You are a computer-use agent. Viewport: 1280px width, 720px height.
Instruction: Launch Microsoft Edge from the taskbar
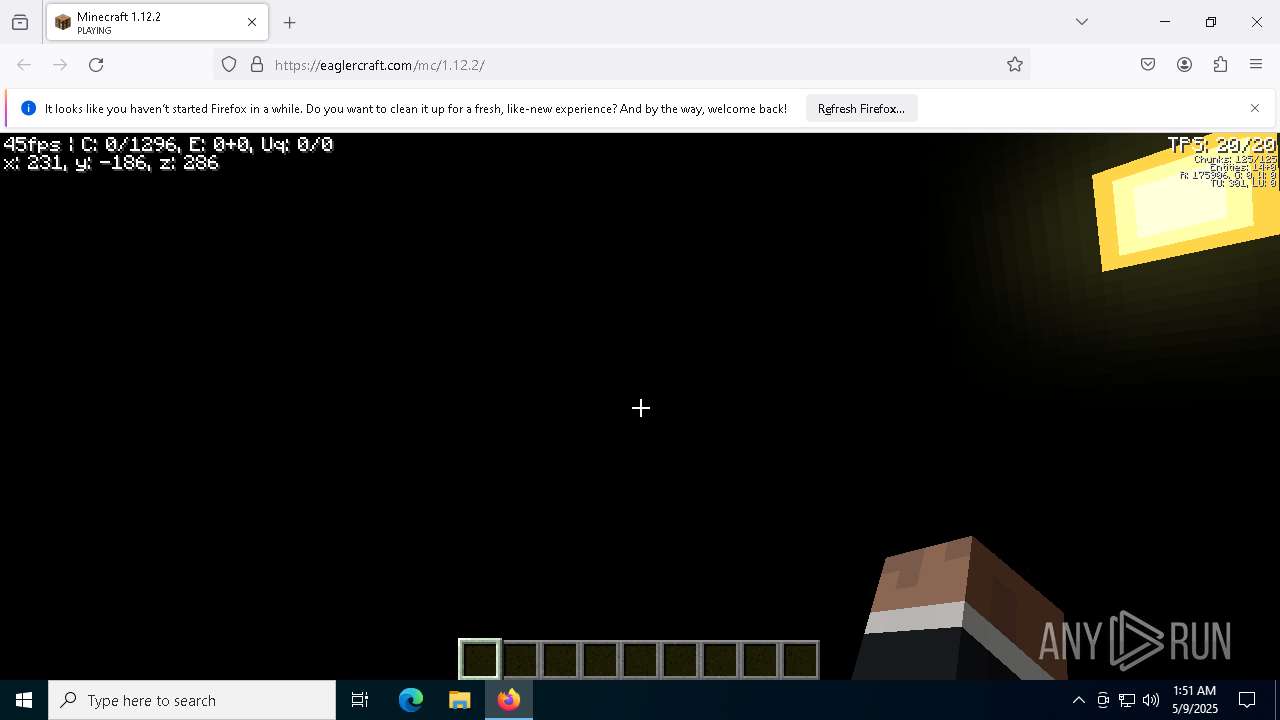(x=411, y=700)
